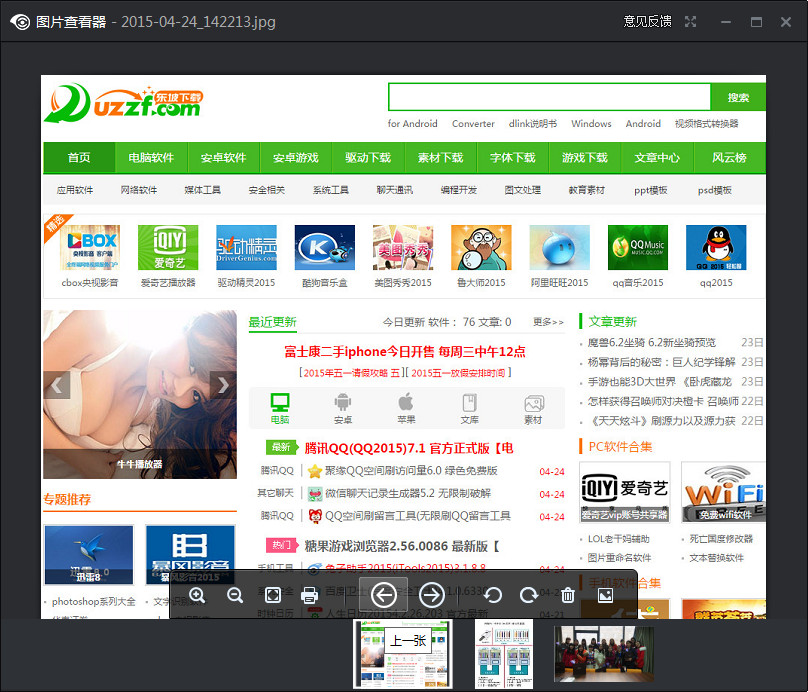Zoom in with the plus magnifier icon
This screenshot has height=692, width=808.
pos(197,595)
